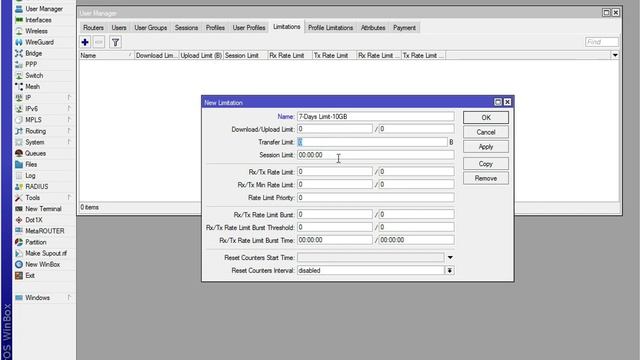Click the Upload Limit input field
This screenshot has width=640, height=360.
pyautogui.click(x=417, y=129)
